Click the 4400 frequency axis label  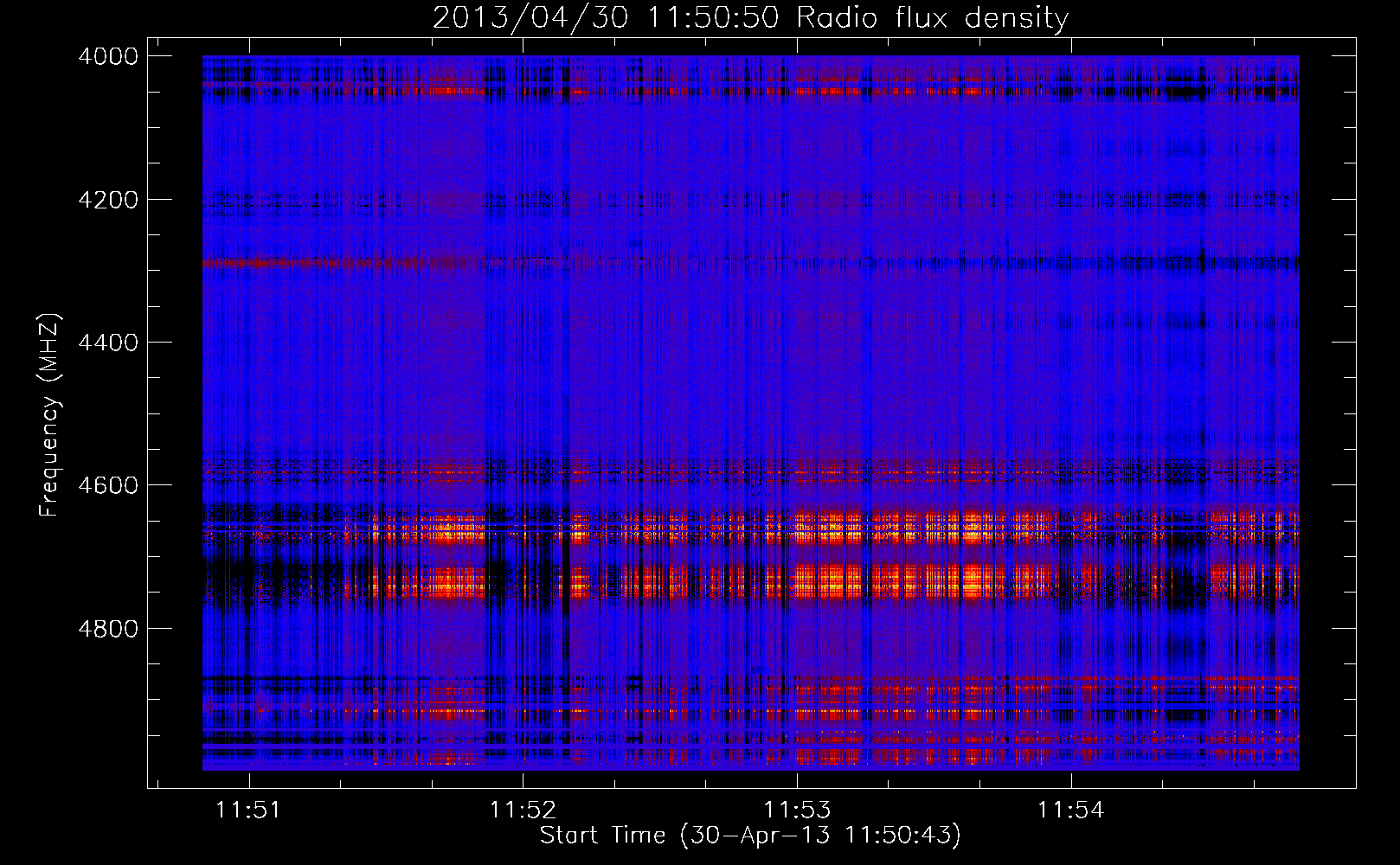(x=108, y=343)
